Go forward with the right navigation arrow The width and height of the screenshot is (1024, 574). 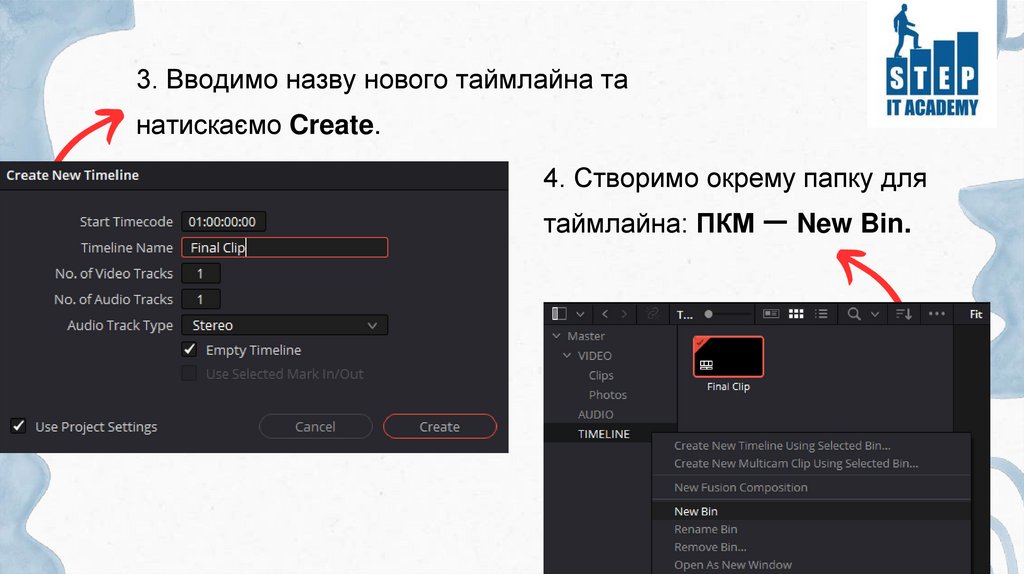(624, 314)
